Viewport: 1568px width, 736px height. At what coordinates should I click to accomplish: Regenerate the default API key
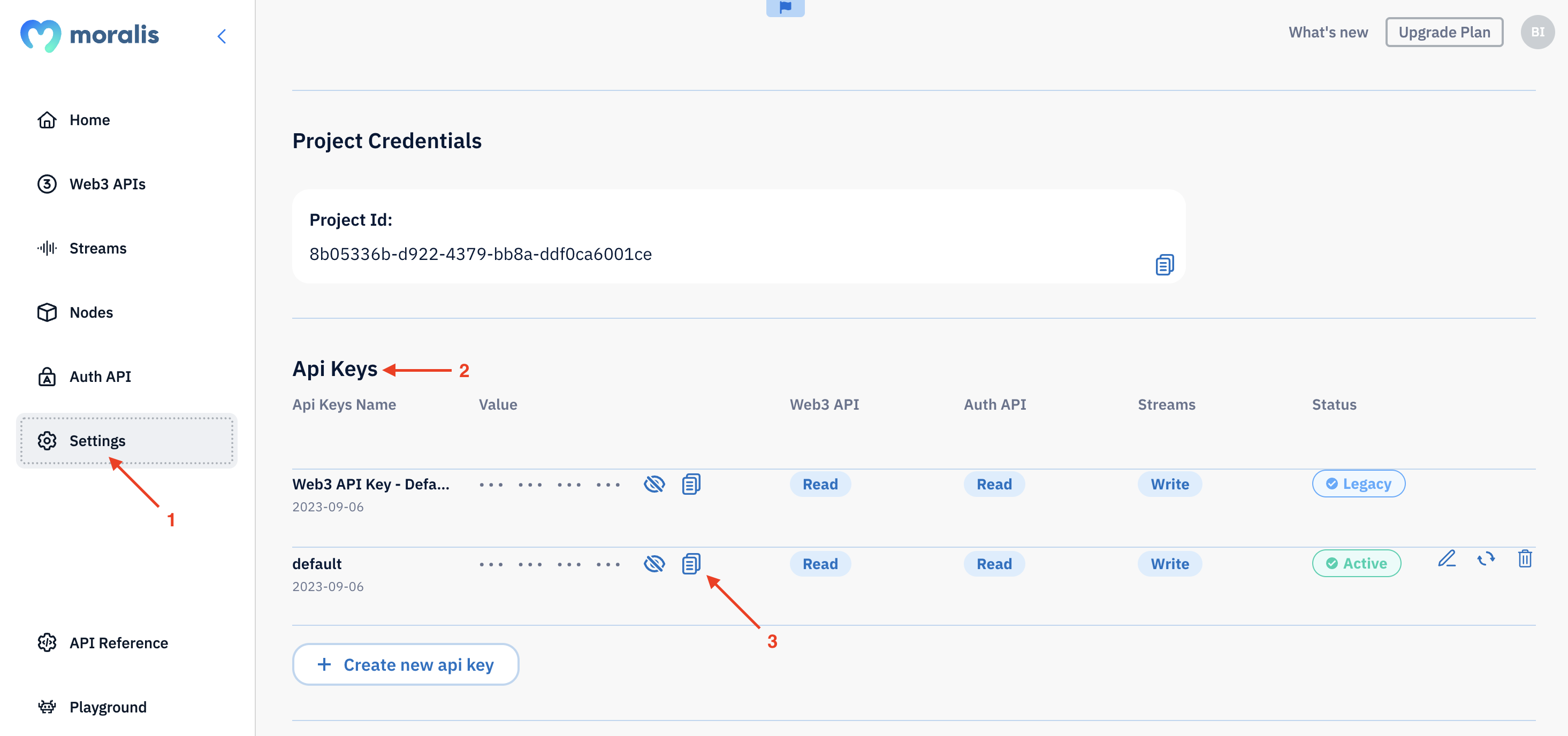(1486, 558)
